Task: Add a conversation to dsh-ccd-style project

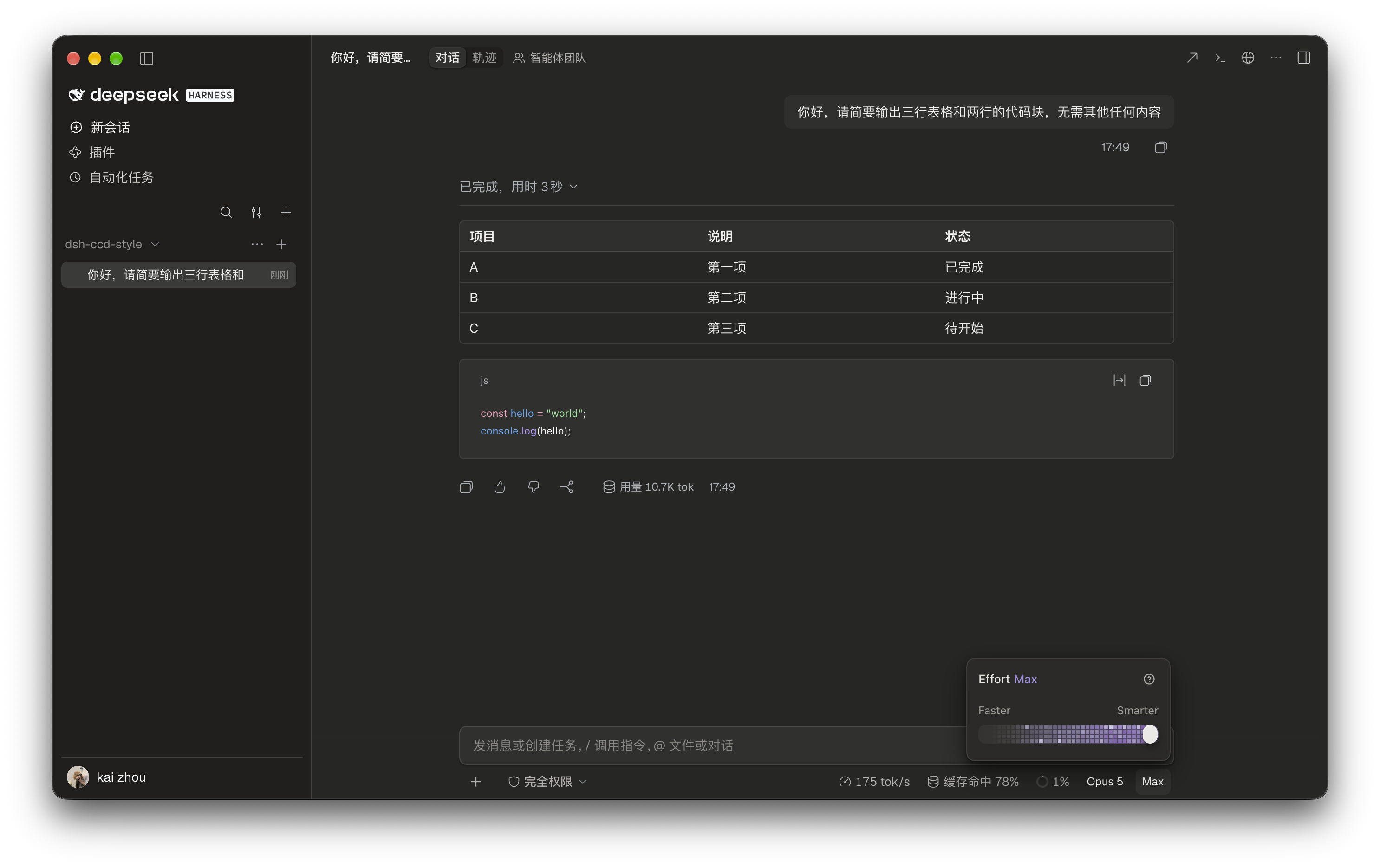Action: tap(281, 244)
